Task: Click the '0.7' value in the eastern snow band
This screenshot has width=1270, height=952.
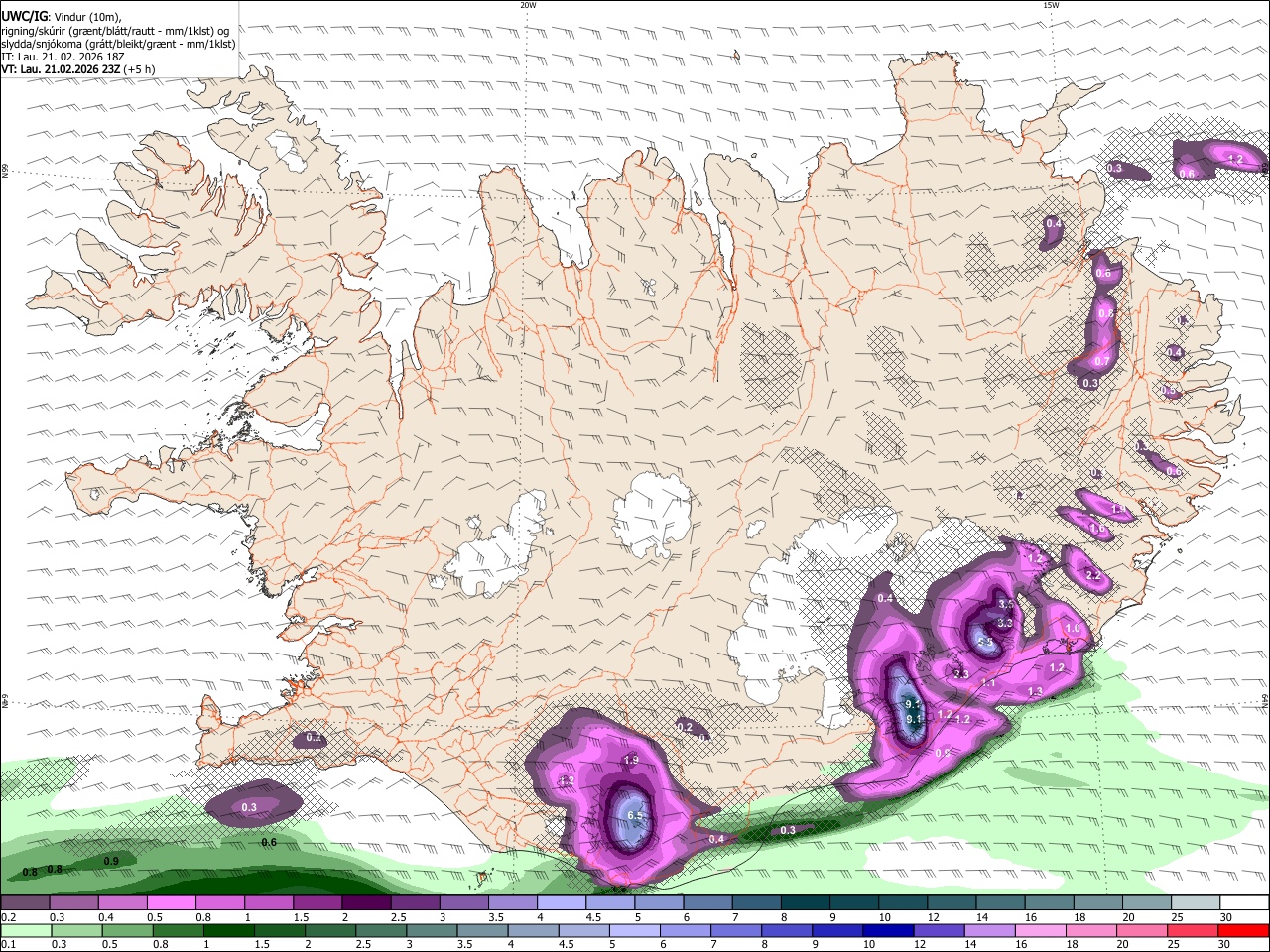Action: click(1101, 362)
